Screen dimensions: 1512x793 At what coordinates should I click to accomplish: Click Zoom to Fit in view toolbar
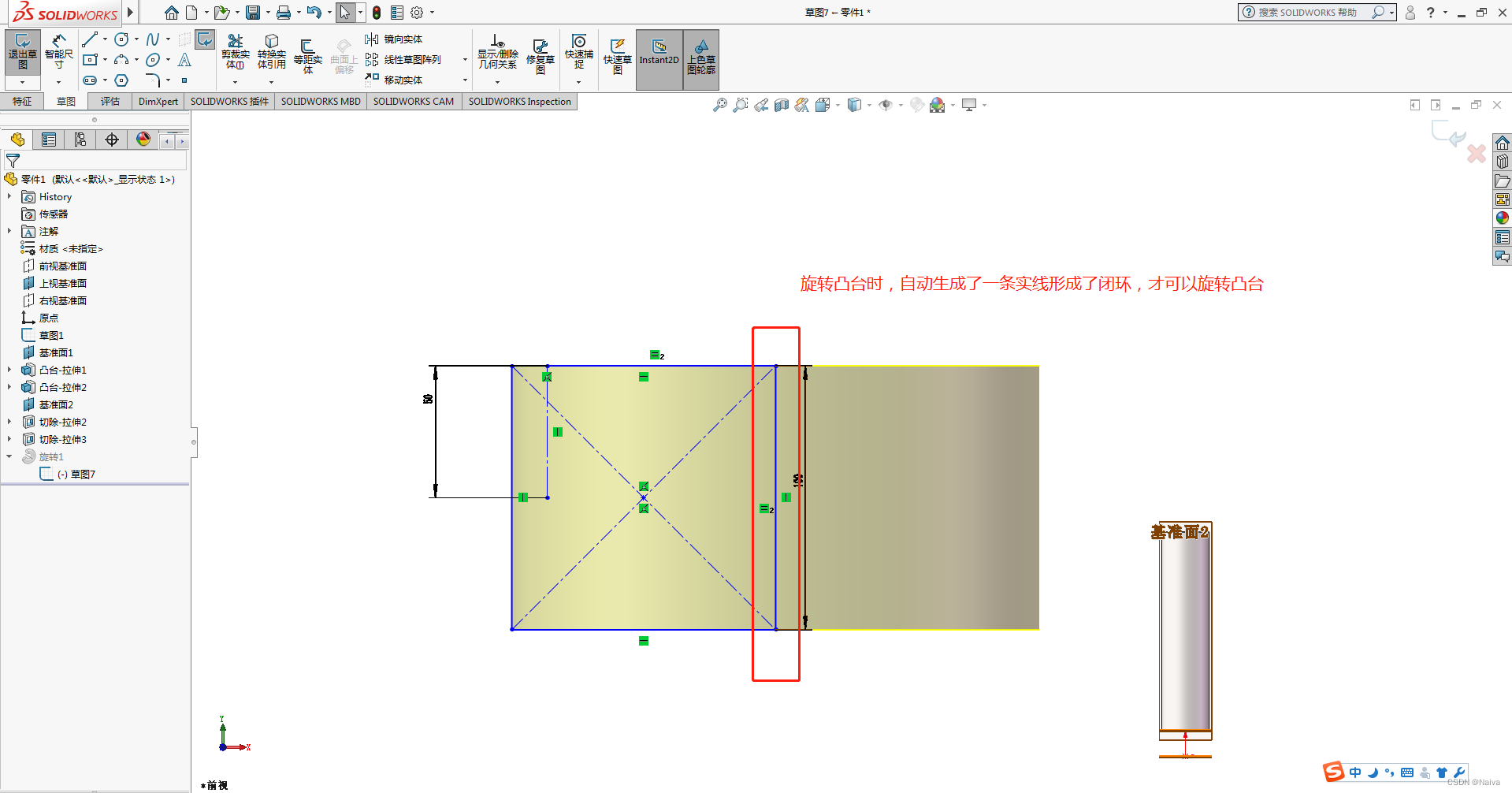720,105
